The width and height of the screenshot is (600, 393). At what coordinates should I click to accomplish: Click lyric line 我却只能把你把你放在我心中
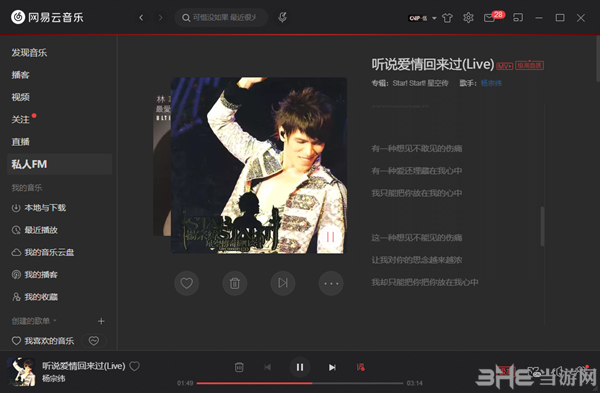click(x=425, y=282)
